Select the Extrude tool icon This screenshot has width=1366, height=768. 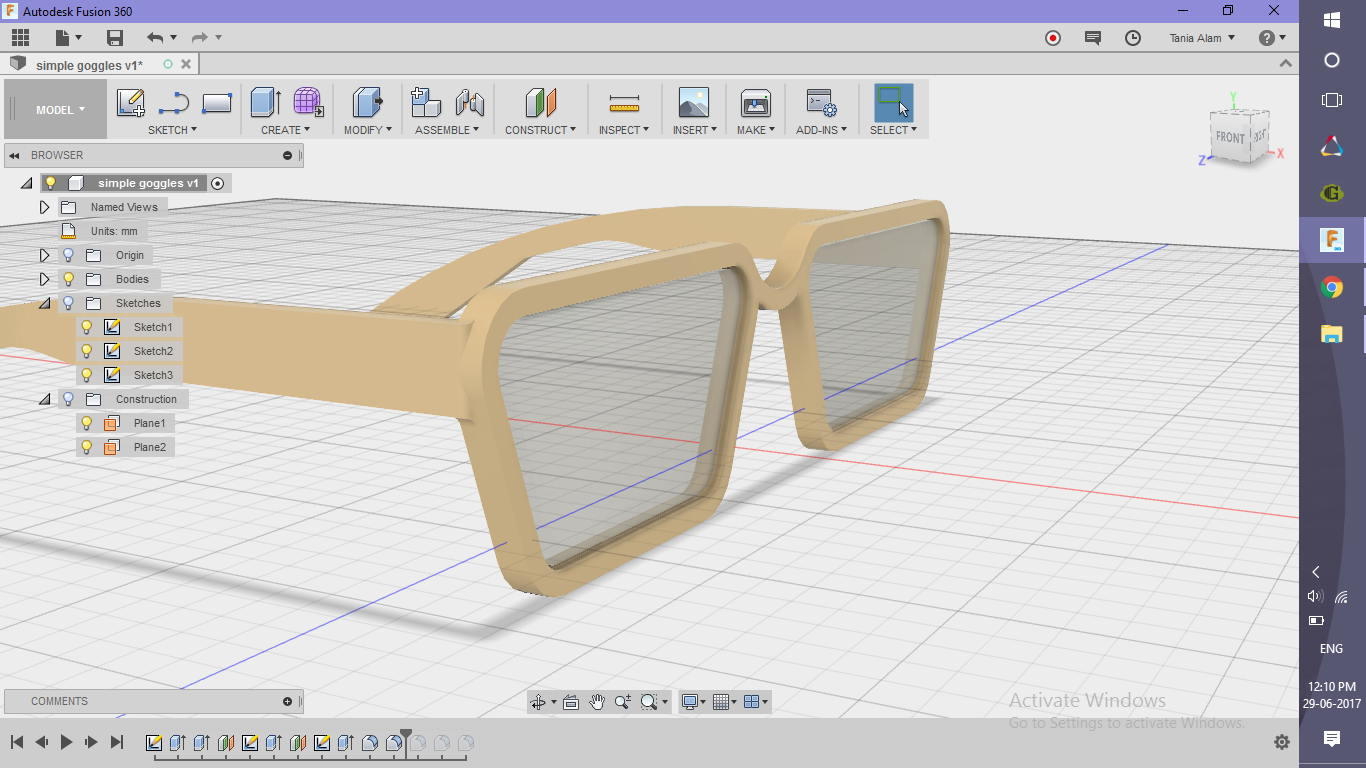click(265, 102)
